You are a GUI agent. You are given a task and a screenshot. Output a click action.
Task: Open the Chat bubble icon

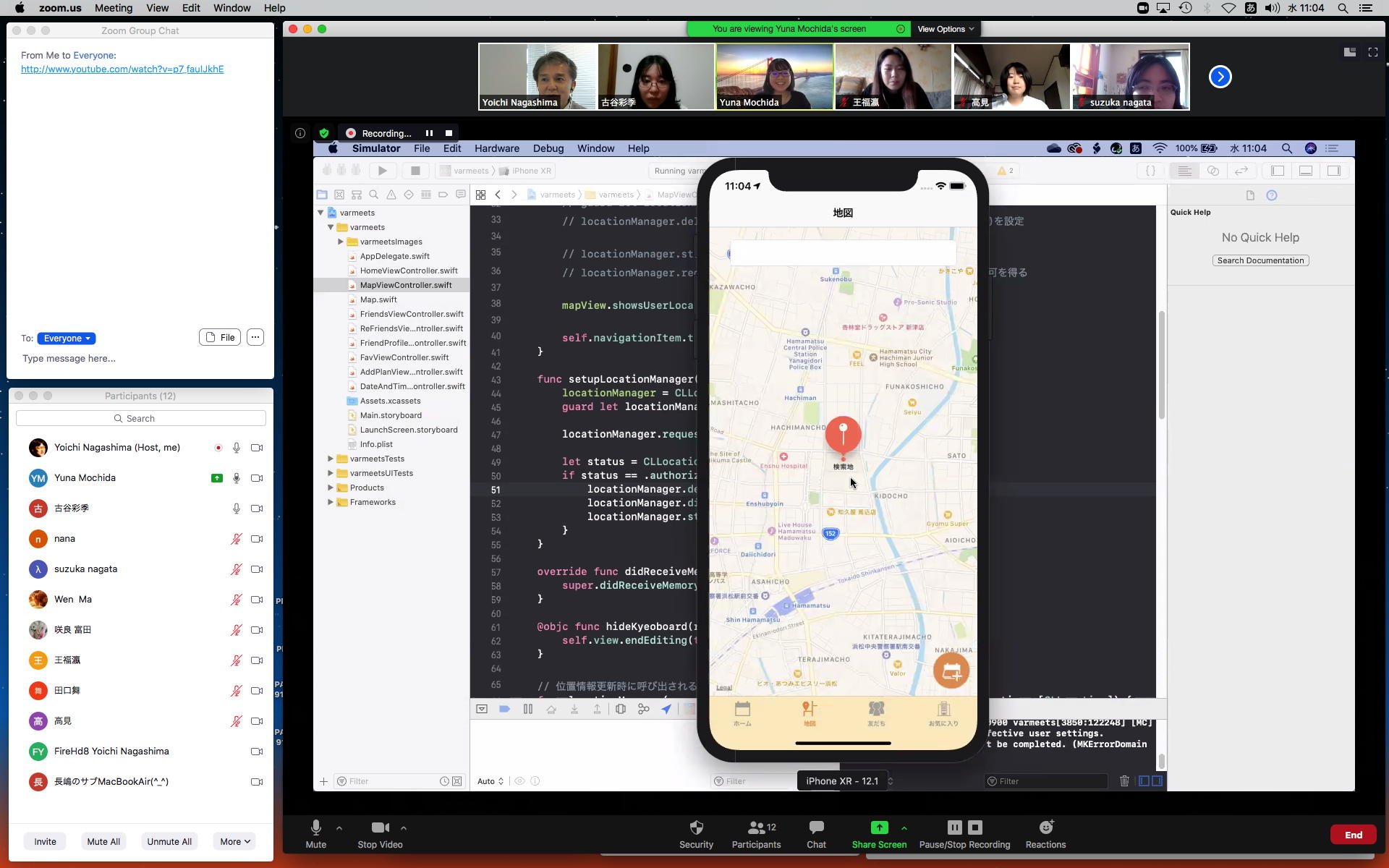pyautogui.click(x=816, y=827)
